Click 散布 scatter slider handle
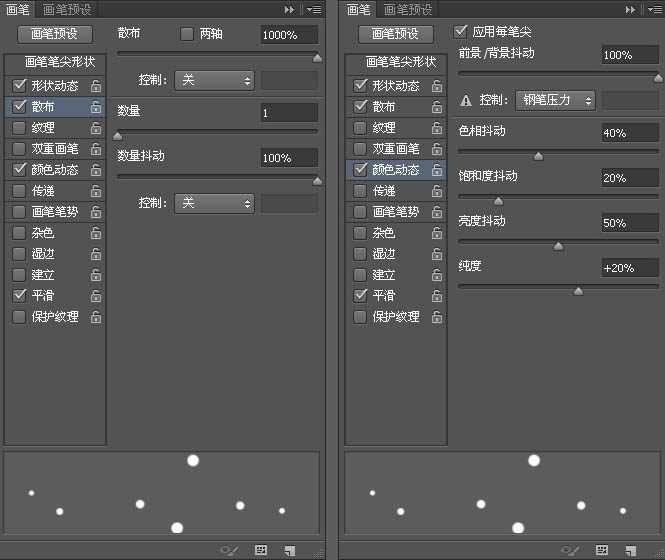This screenshot has width=665, height=560. click(317, 58)
